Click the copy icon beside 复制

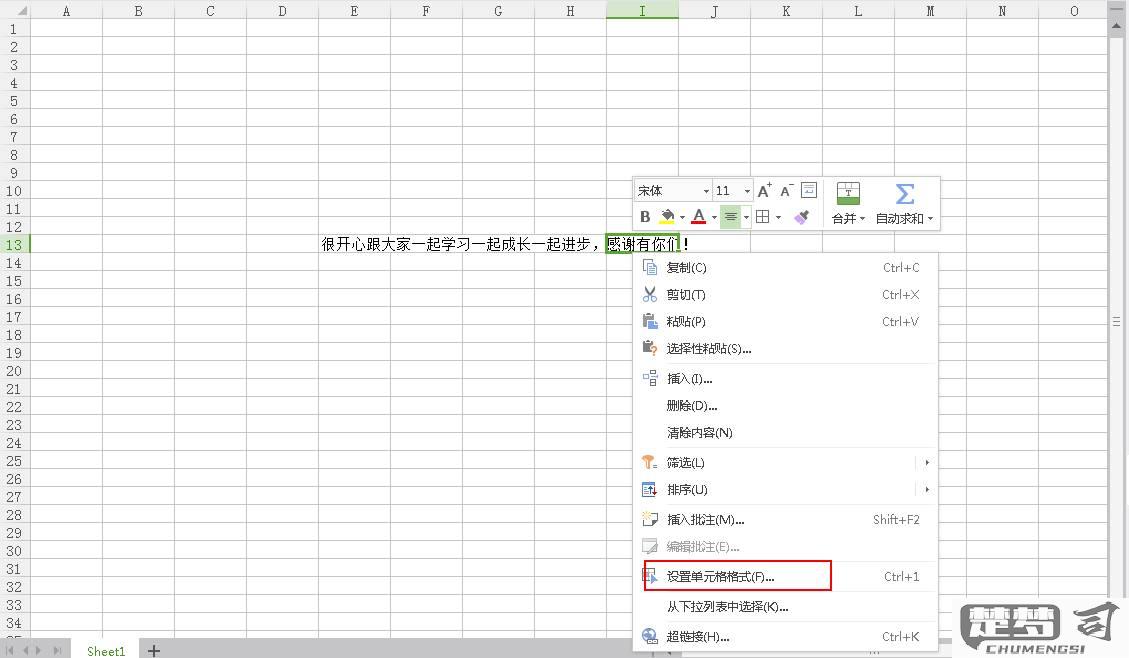click(649, 268)
